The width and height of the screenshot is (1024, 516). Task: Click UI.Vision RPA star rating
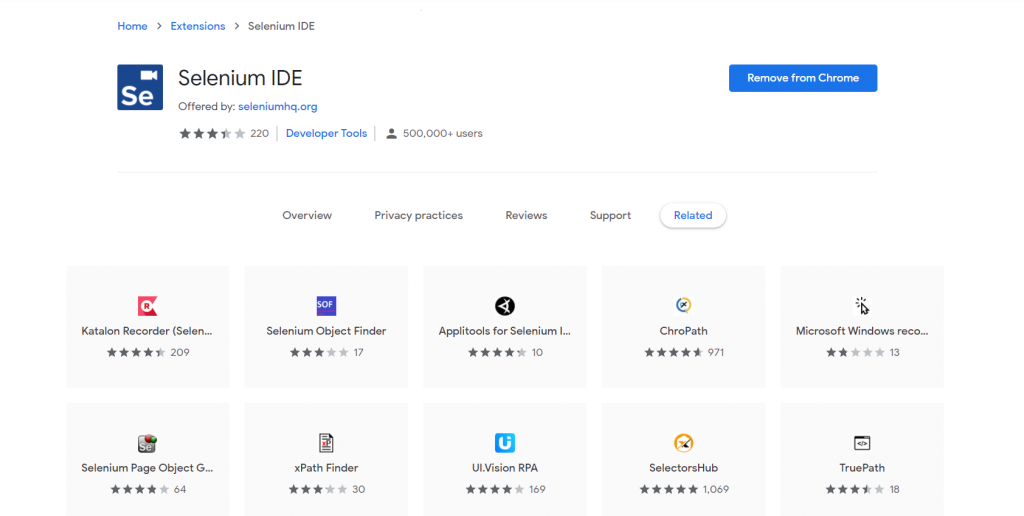click(x=494, y=489)
